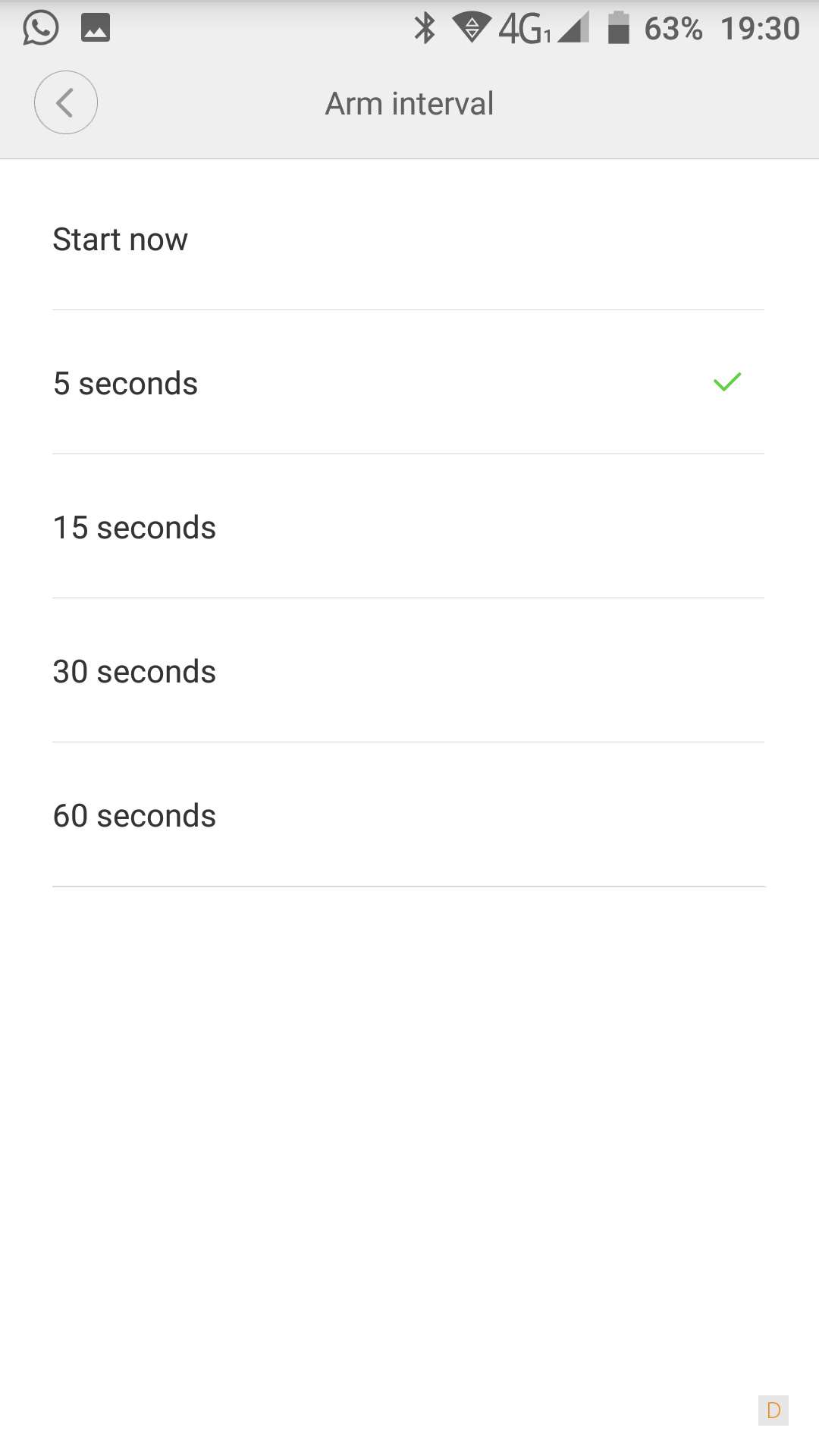This screenshot has height=1456, width=819.
Task: Tap blank area below the options list
Action: (x=409, y=1137)
